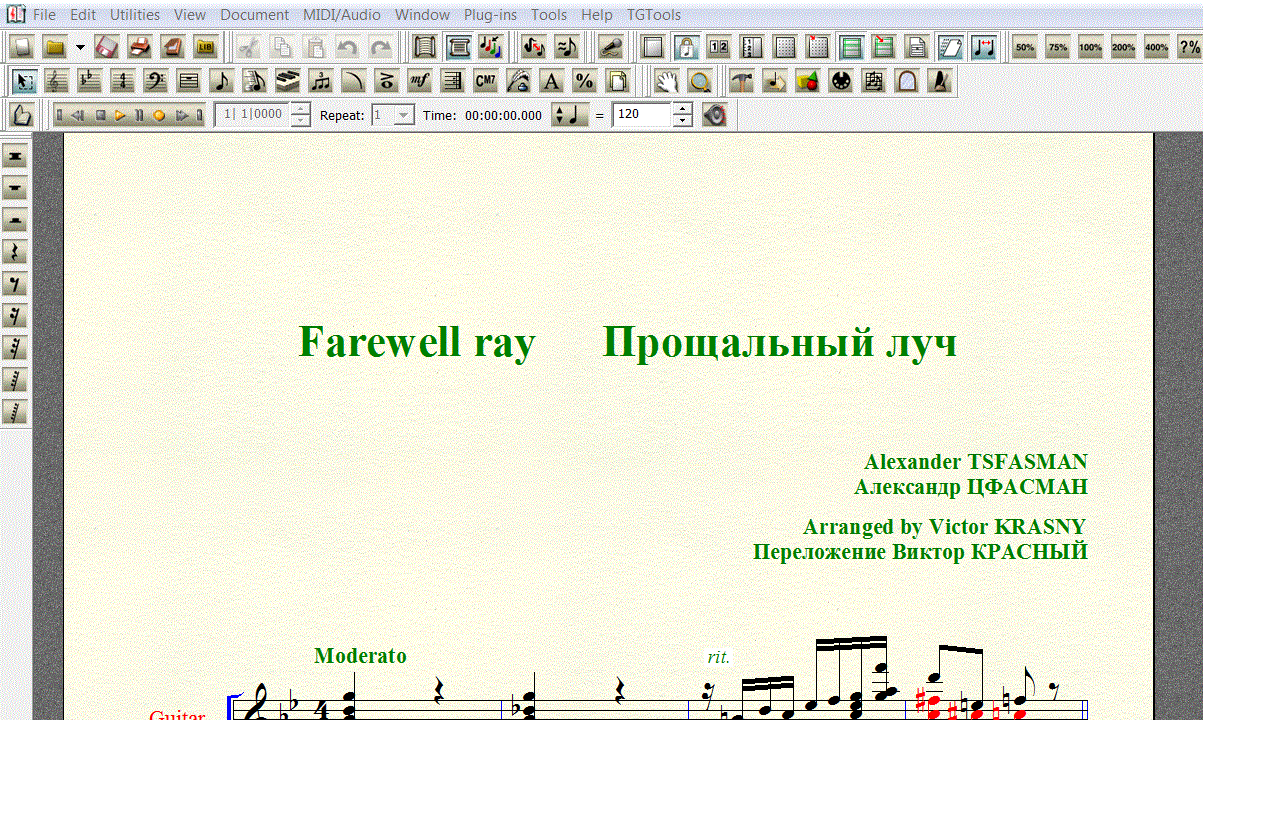Viewport: 1274px width, 817px height.
Task: Switch to Page View icon
Action: pos(458,47)
